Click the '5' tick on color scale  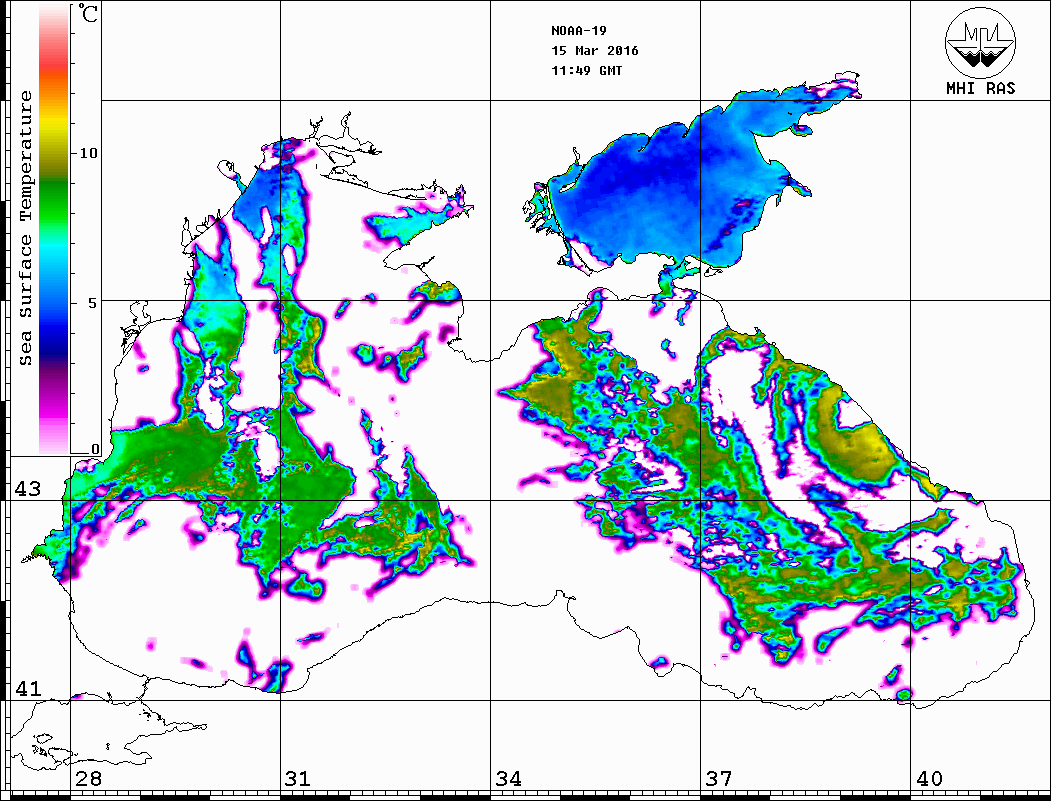[93, 303]
